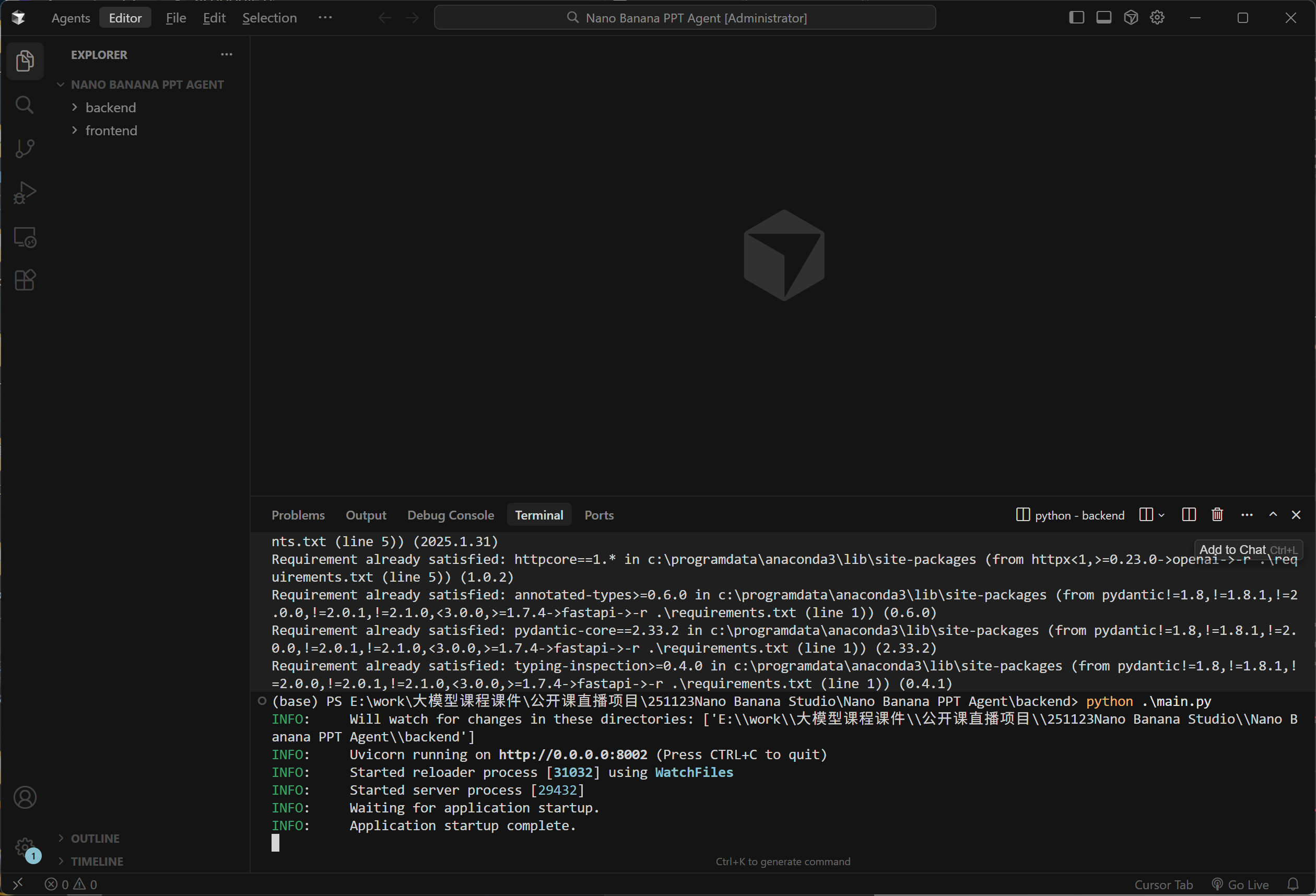Open the Cursor cube icon in title bar
This screenshot has height=896, width=1316.
[1131, 18]
